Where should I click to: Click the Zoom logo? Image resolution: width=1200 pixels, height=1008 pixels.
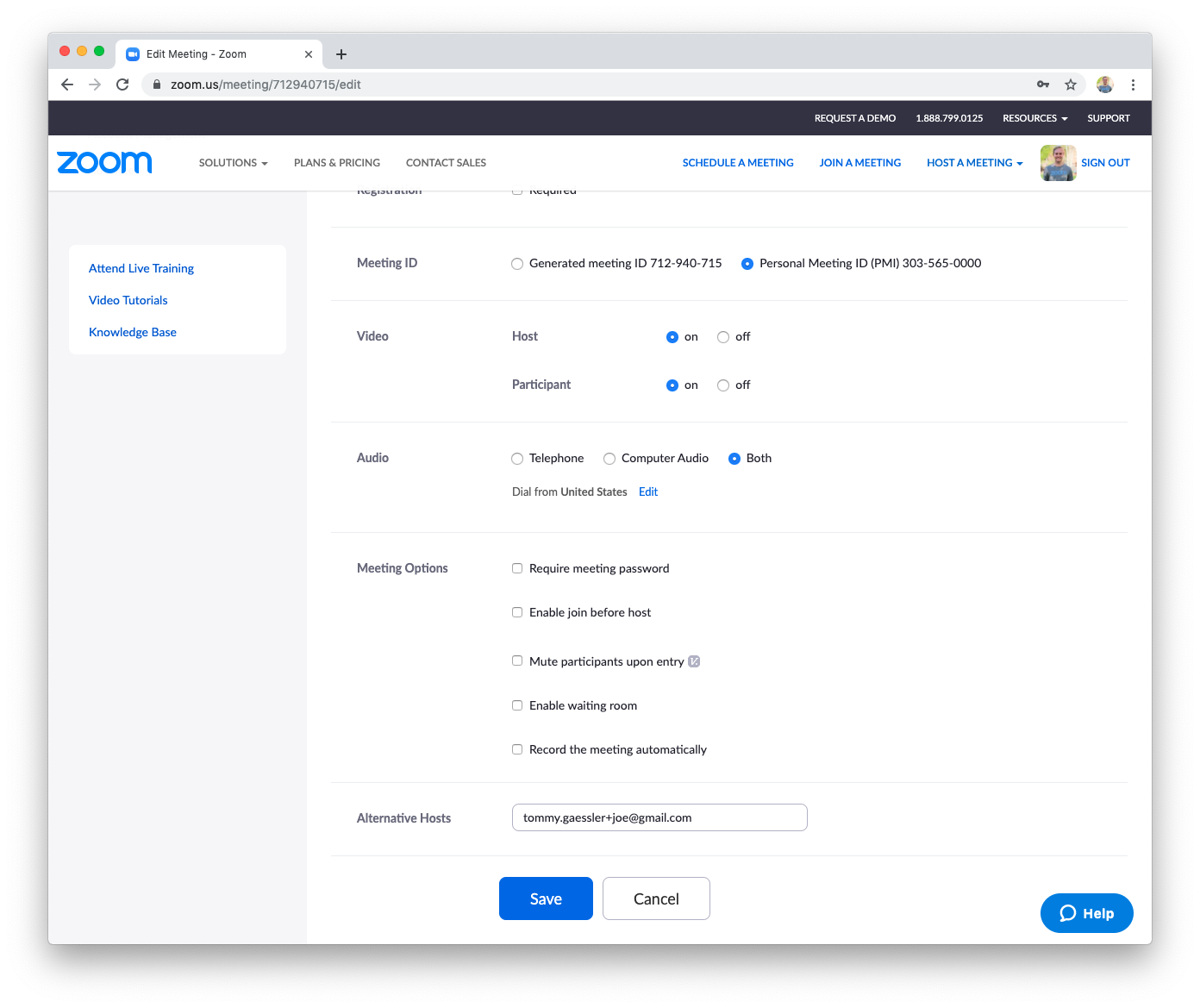click(x=104, y=163)
